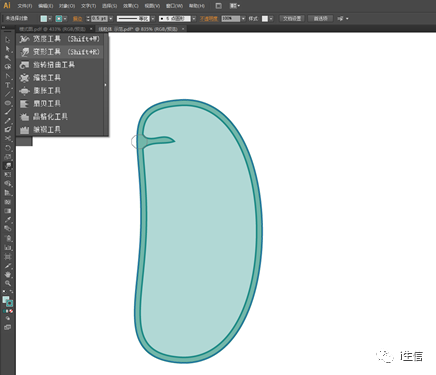Viewport: 436px width, 375px height.
Task: Choose the Twirl tool from flyout
Action: click(60, 65)
